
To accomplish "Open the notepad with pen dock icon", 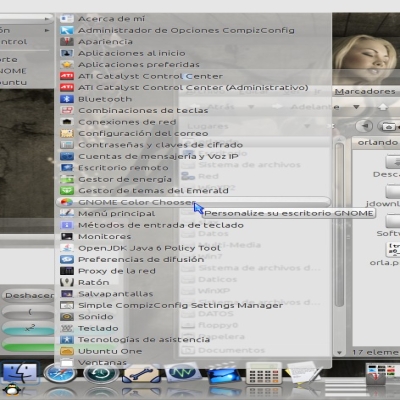I will tap(304, 374).
